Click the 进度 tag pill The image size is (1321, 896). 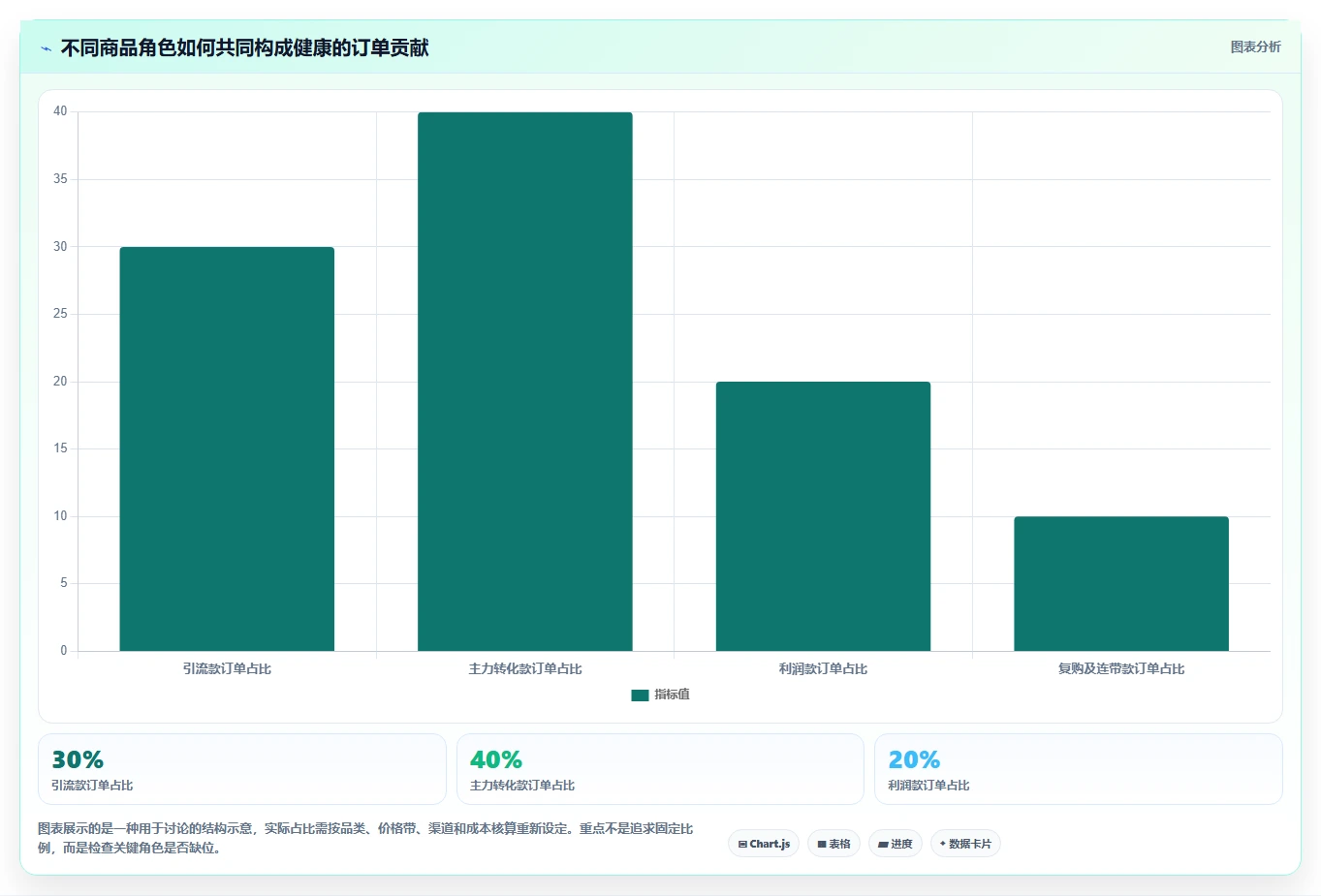click(x=896, y=844)
